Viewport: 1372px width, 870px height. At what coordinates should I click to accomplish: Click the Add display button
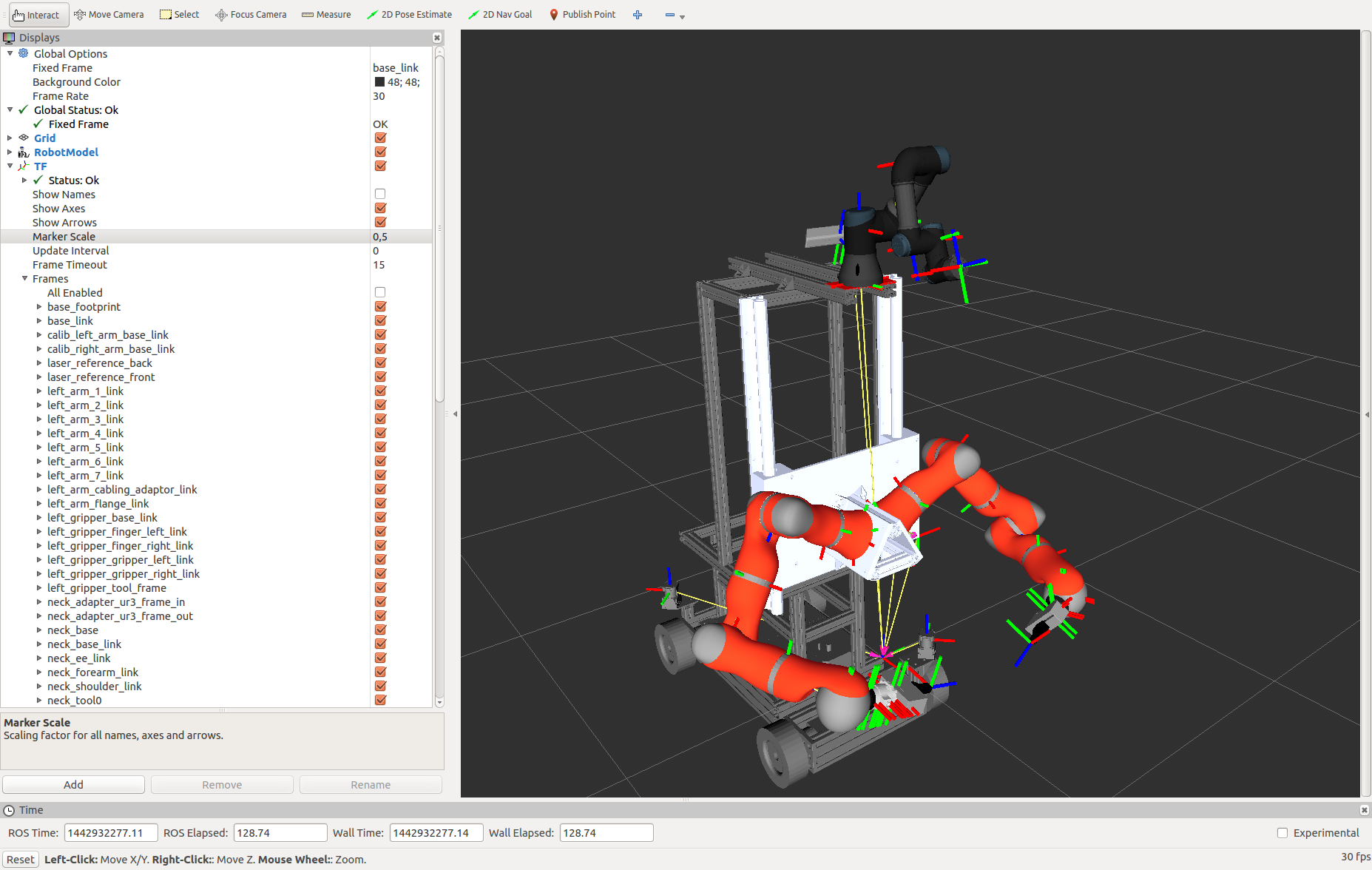(x=73, y=785)
